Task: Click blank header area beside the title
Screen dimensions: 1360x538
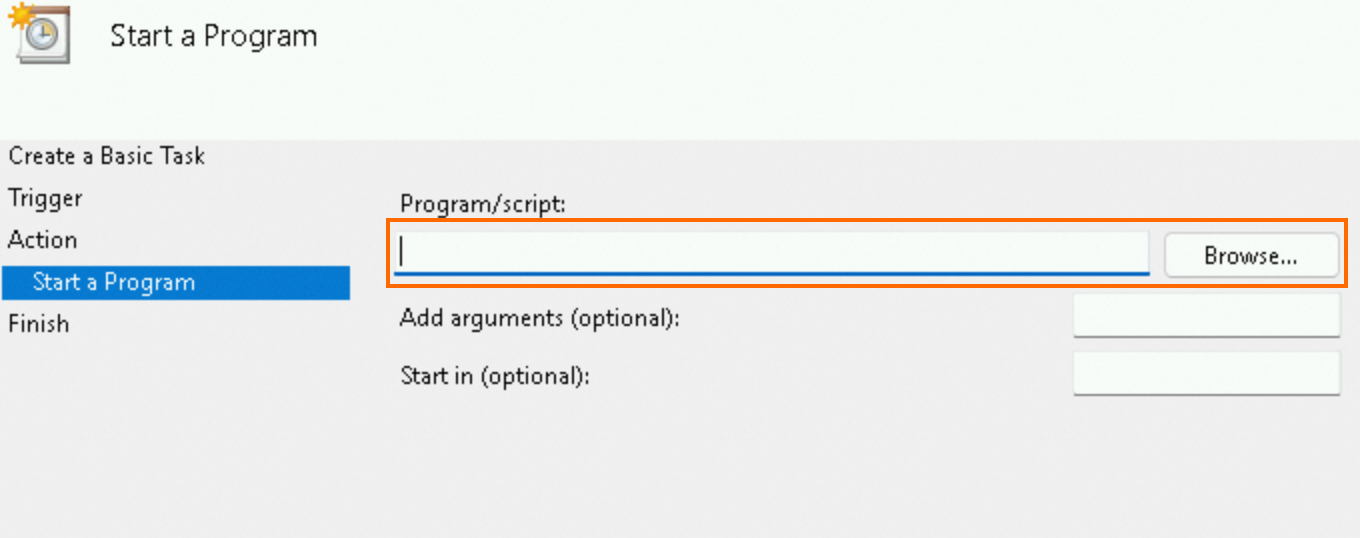Action: pyautogui.click(x=800, y=60)
